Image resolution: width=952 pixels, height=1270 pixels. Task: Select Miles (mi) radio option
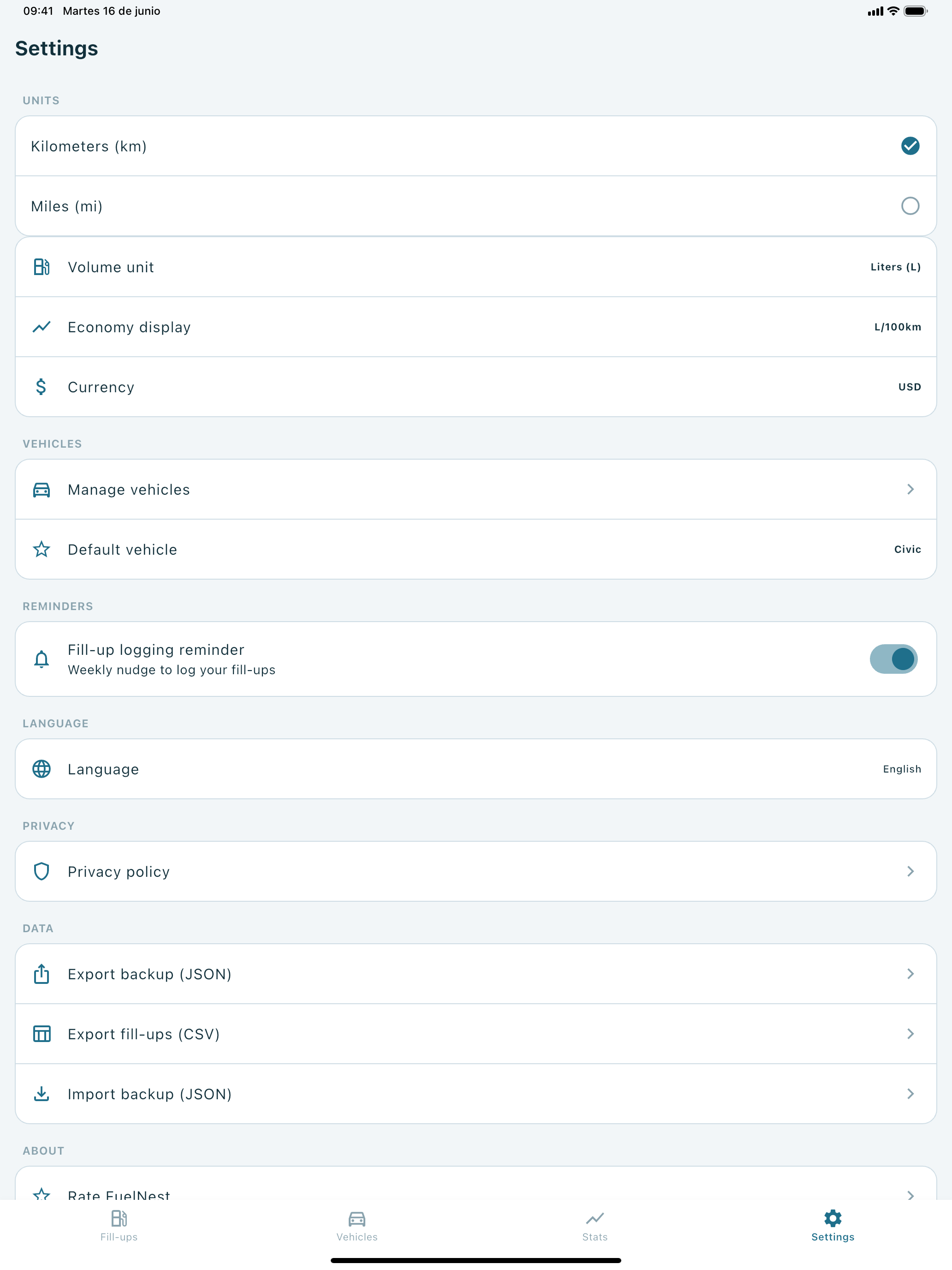tap(910, 205)
